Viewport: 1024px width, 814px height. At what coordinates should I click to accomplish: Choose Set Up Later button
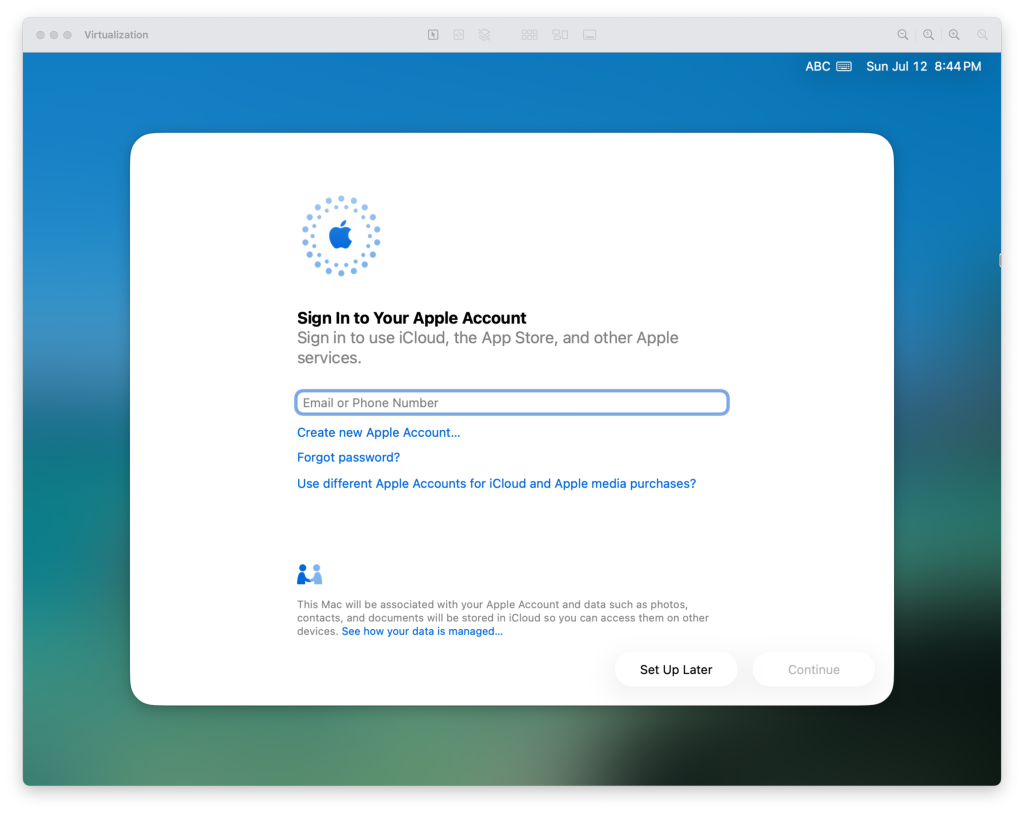676,670
